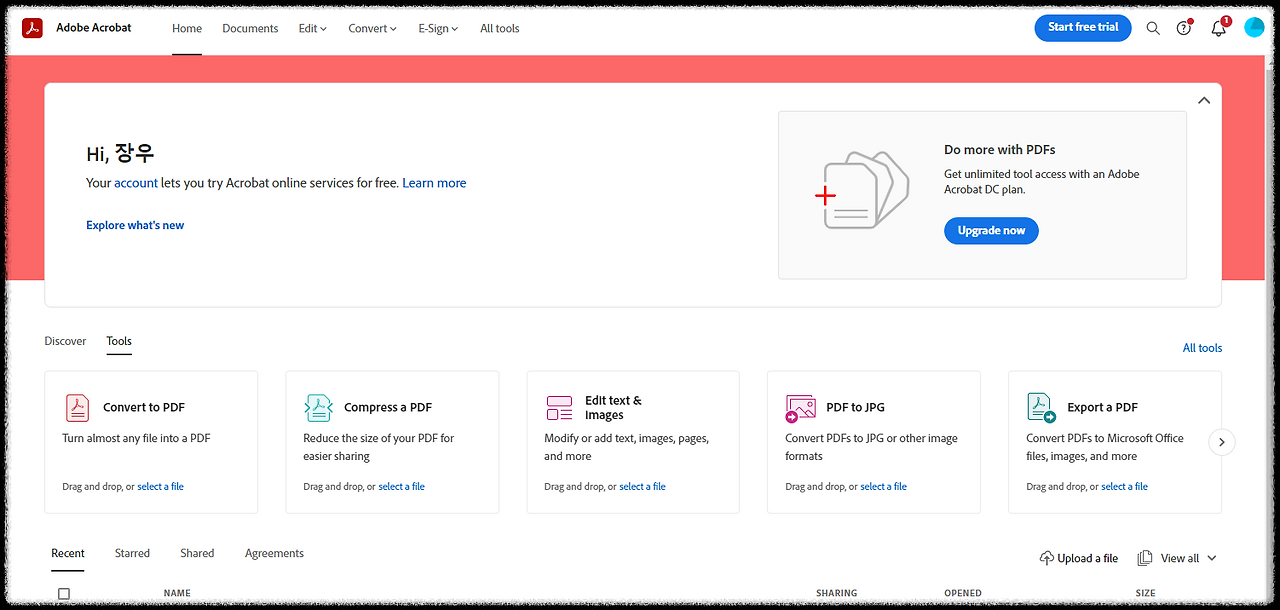Click the Start free trial button
The image size is (1280, 610).
click(x=1082, y=28)
